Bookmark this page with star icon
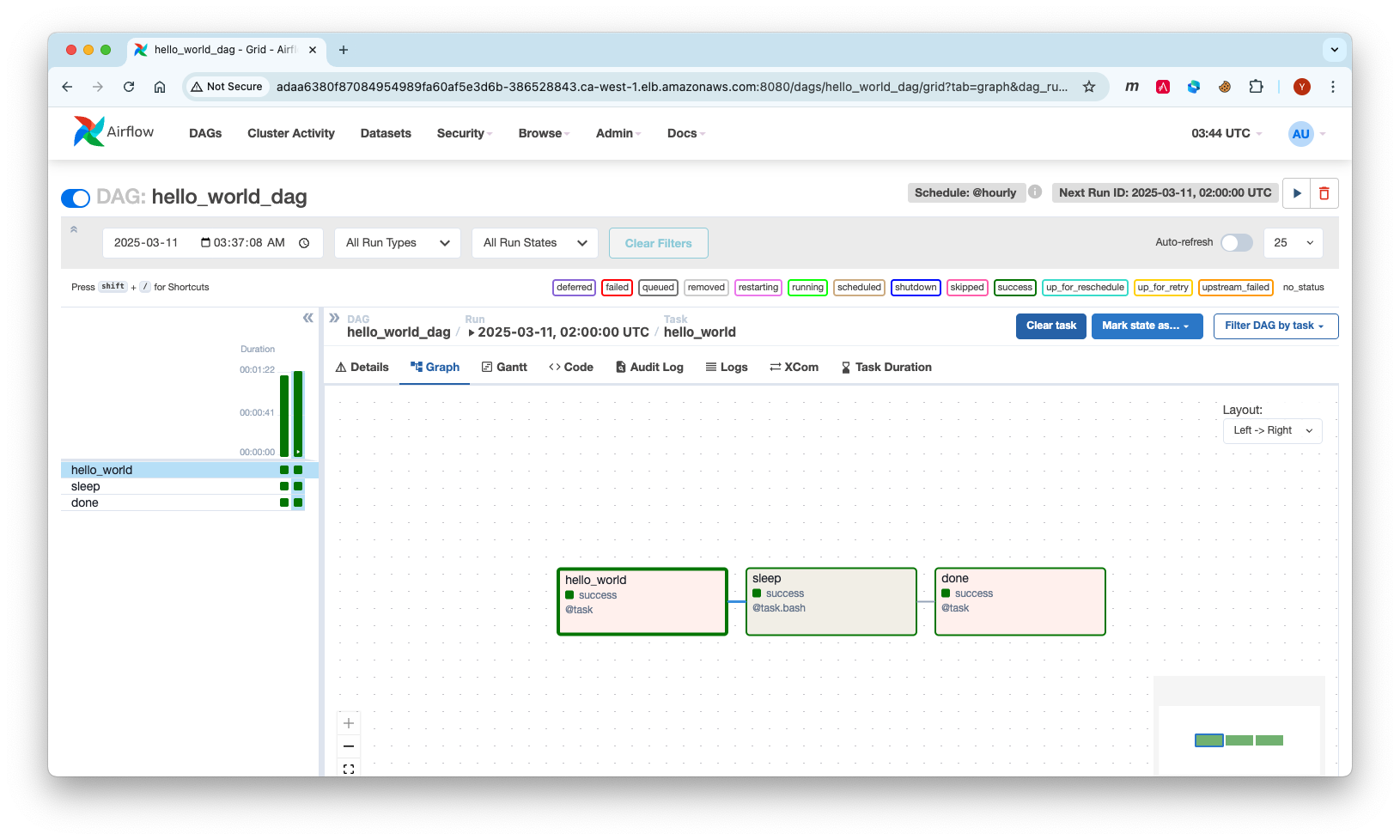The height and width of the screenshot is (840, 1400). coord(1089,87)
